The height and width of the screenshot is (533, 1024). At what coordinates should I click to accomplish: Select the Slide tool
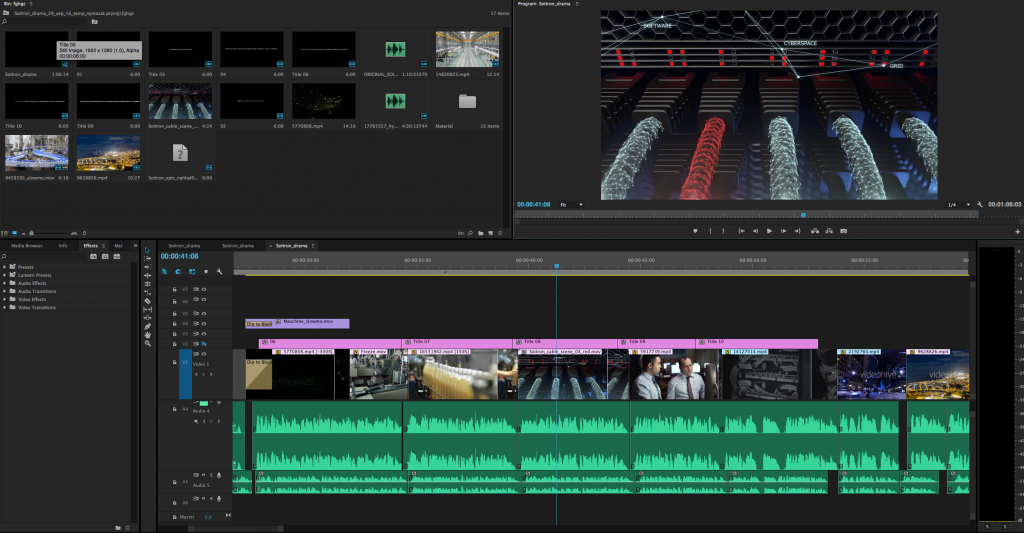[148, 318]
